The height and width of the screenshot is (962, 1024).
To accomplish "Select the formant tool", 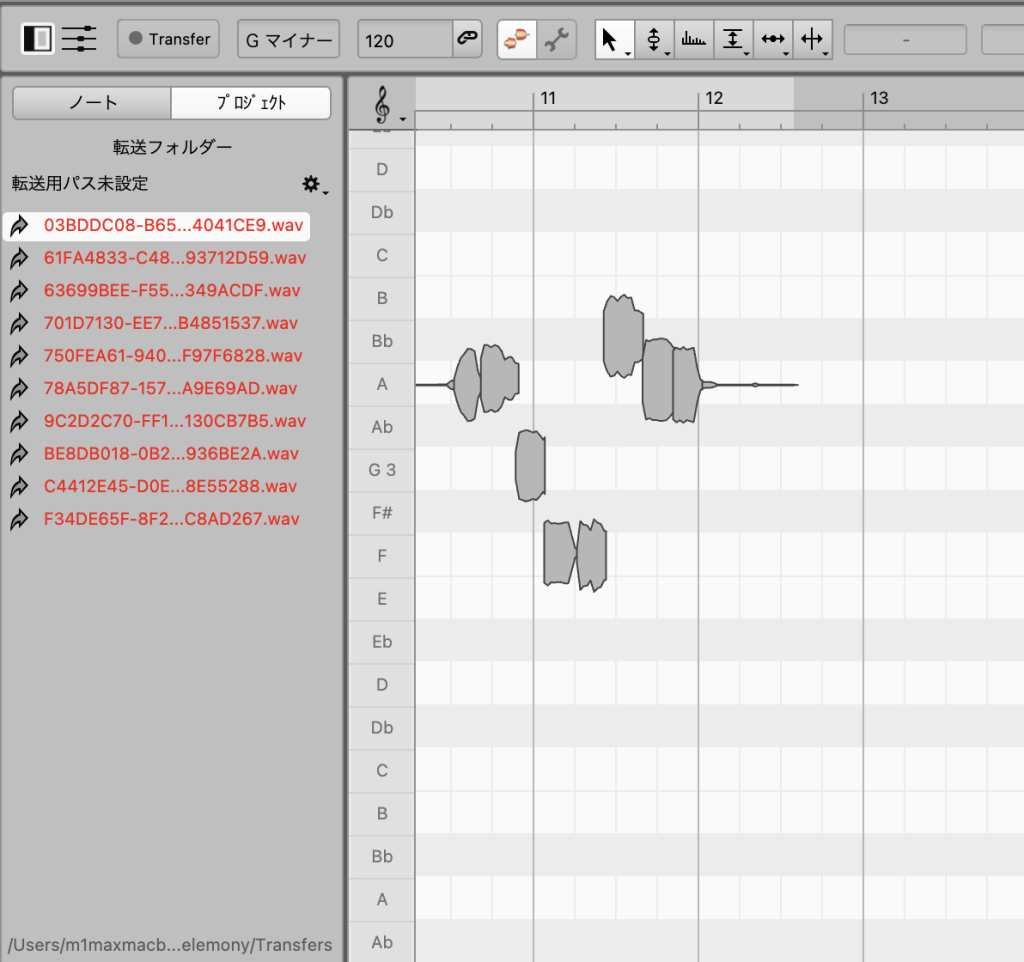I will coord(692,39).
